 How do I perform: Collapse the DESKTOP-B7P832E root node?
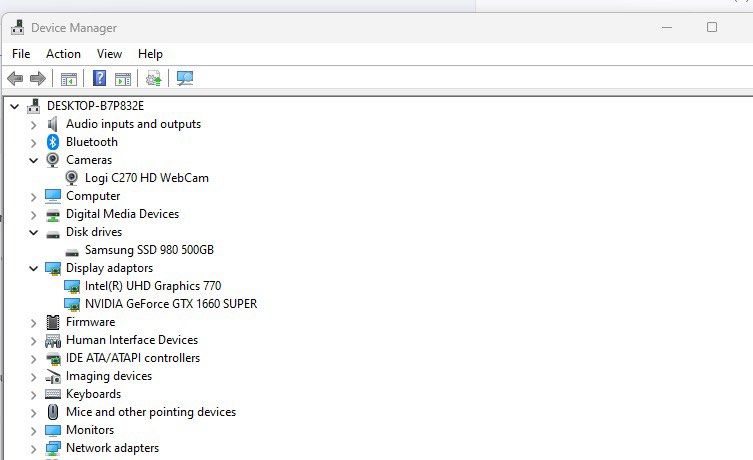14,107
